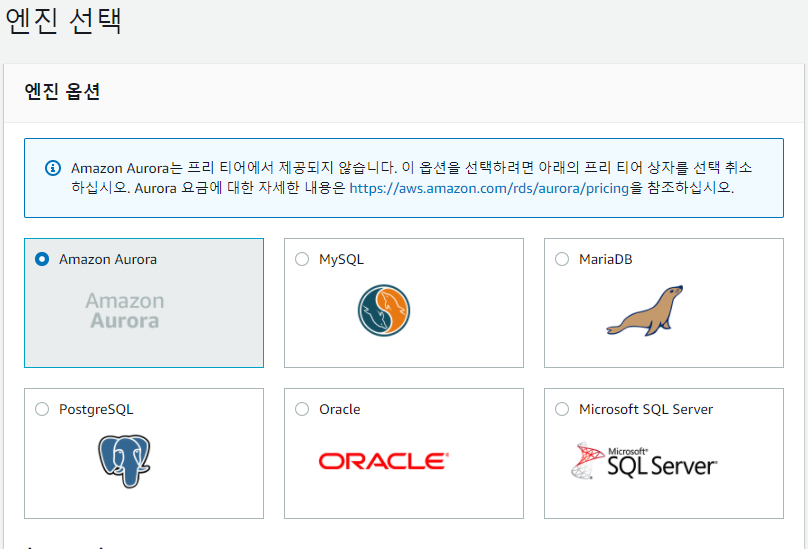Select the PostgreSQL radio button
The image size is (808, 549).
point(42,409)
